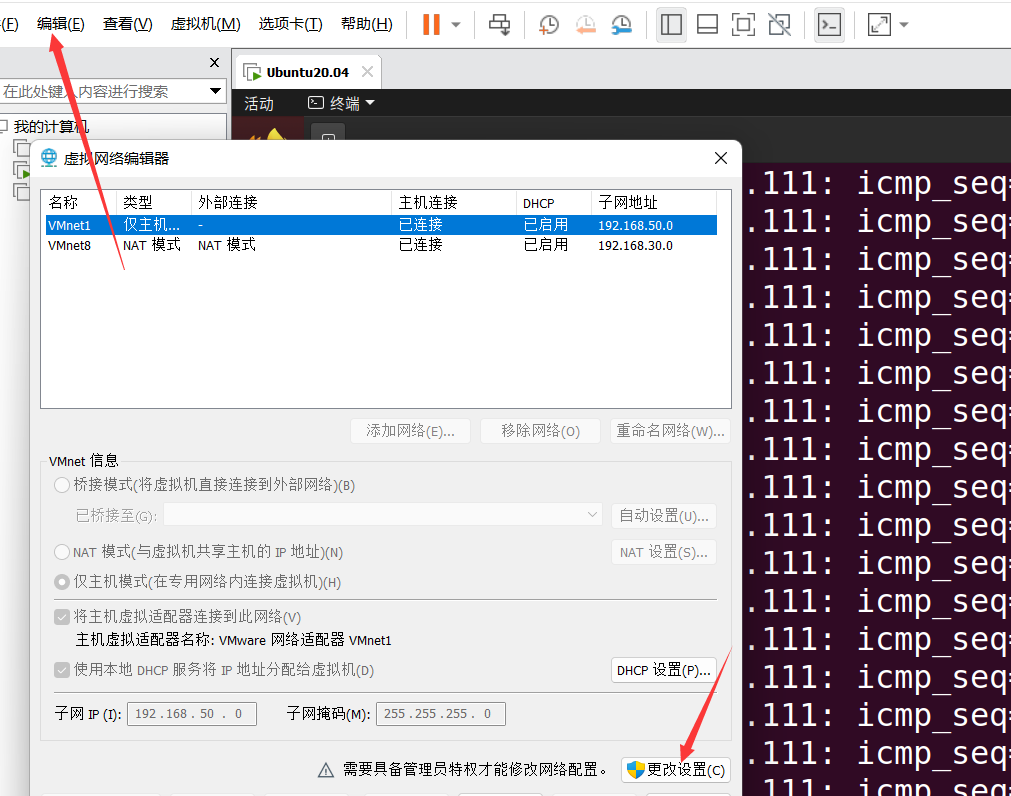1011x796 pixels.
Task: Open the dropdown next to the stretch icon
Action: point(904,25)
